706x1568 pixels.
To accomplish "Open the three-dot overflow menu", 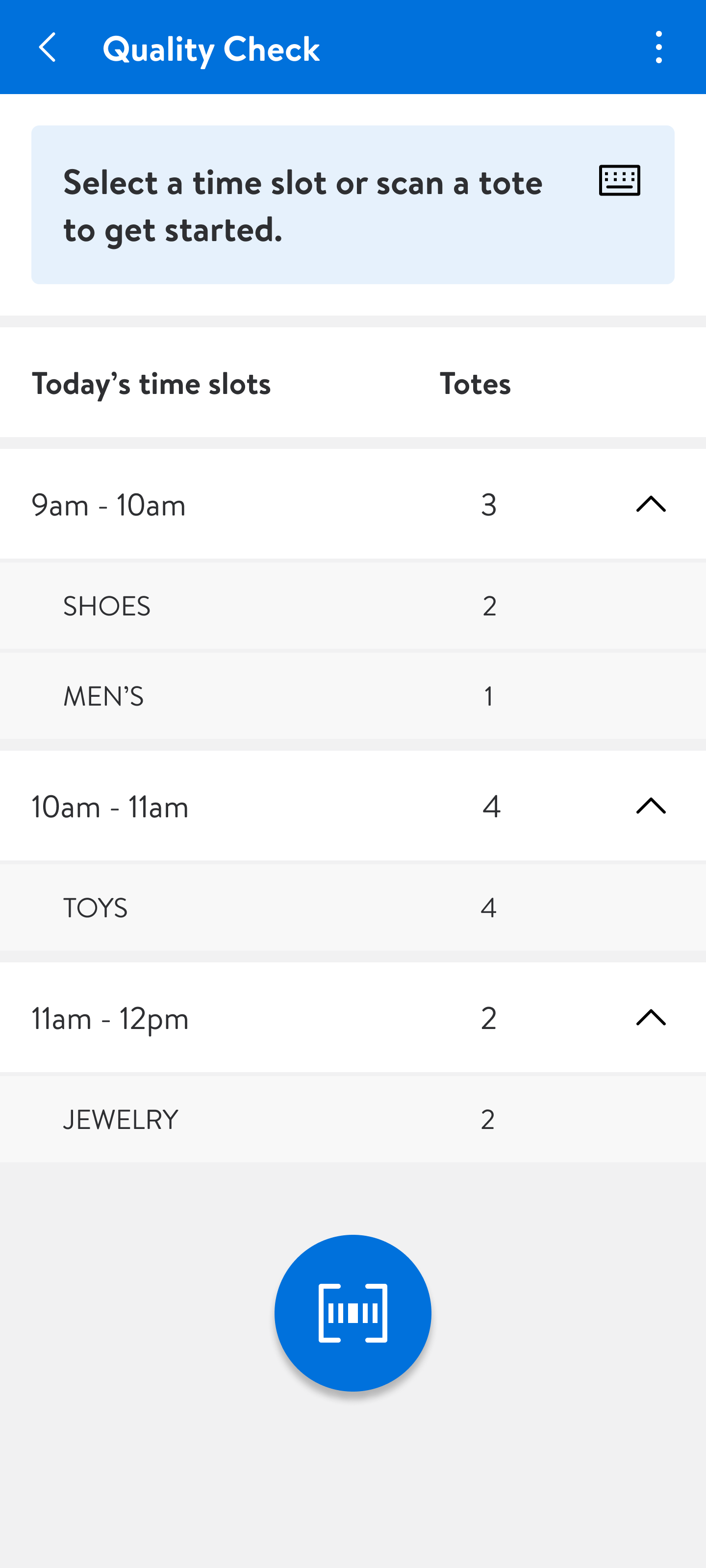I will pyautogui.click(x=658, y=48).
